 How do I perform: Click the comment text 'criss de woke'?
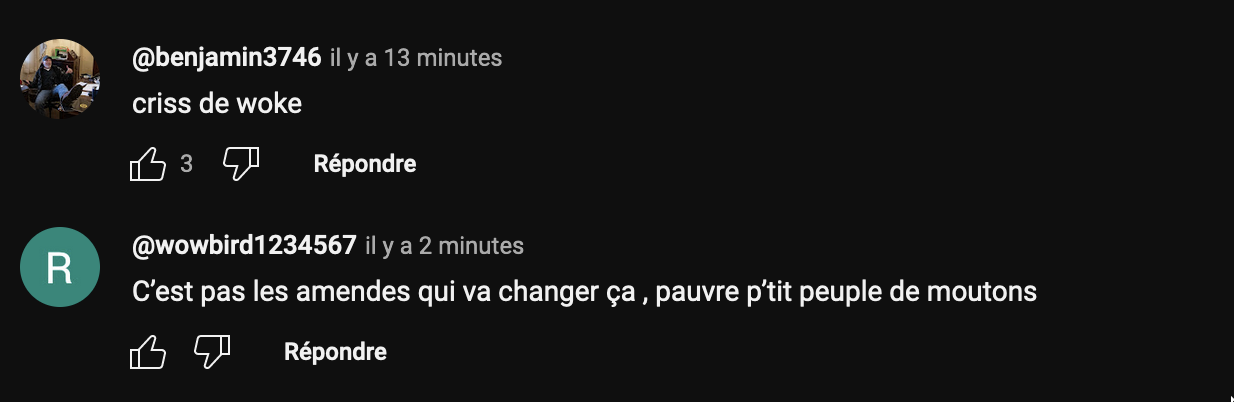pos(217,103)
